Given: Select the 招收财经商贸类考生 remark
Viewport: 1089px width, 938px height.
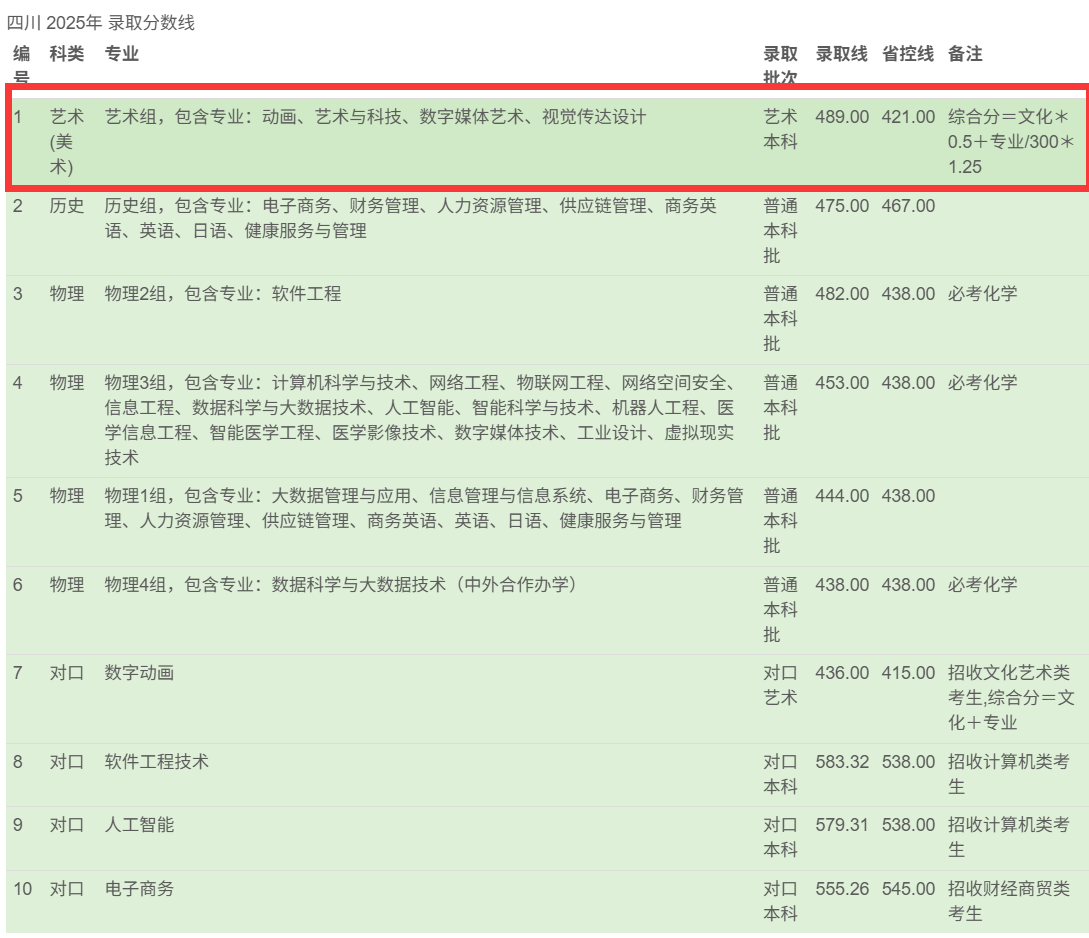Looking at the screenshot, I should [1008, 901].
